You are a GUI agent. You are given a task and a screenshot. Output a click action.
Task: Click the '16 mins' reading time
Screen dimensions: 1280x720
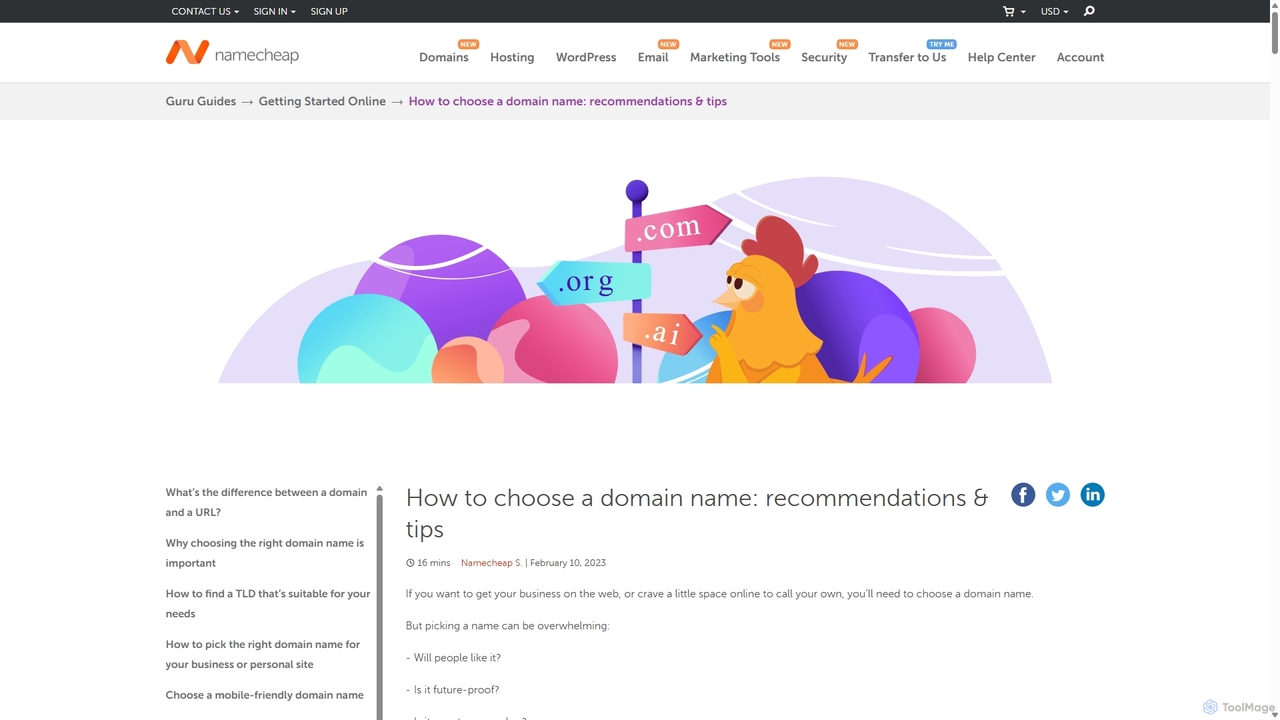(x=428, y=563)
